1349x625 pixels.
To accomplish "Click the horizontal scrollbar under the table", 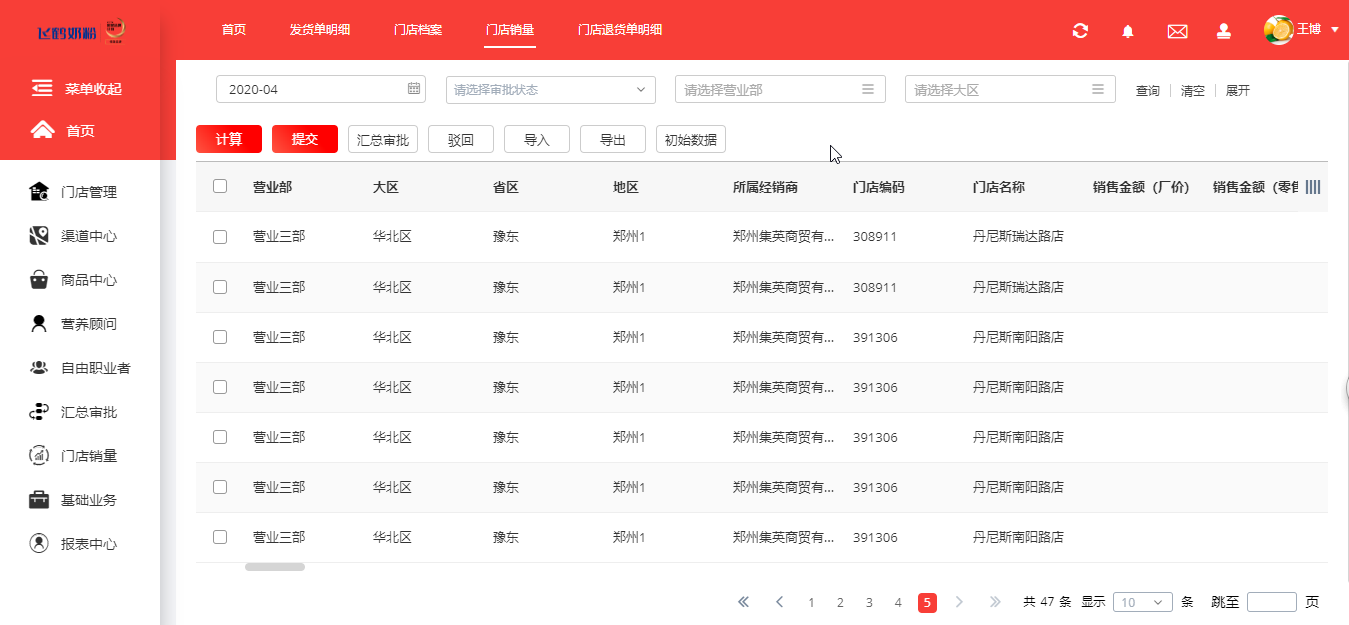I will tap(275, 567).
